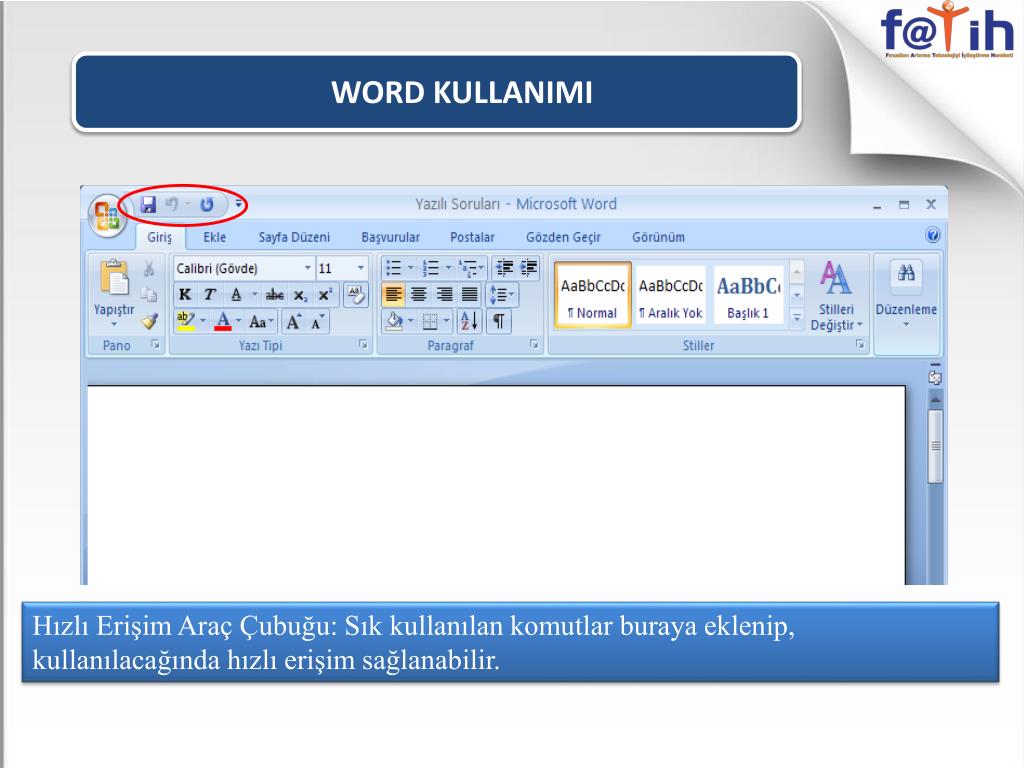Open the Düzenleme group menu
The image size is (1024, 768).
[906, 296]
